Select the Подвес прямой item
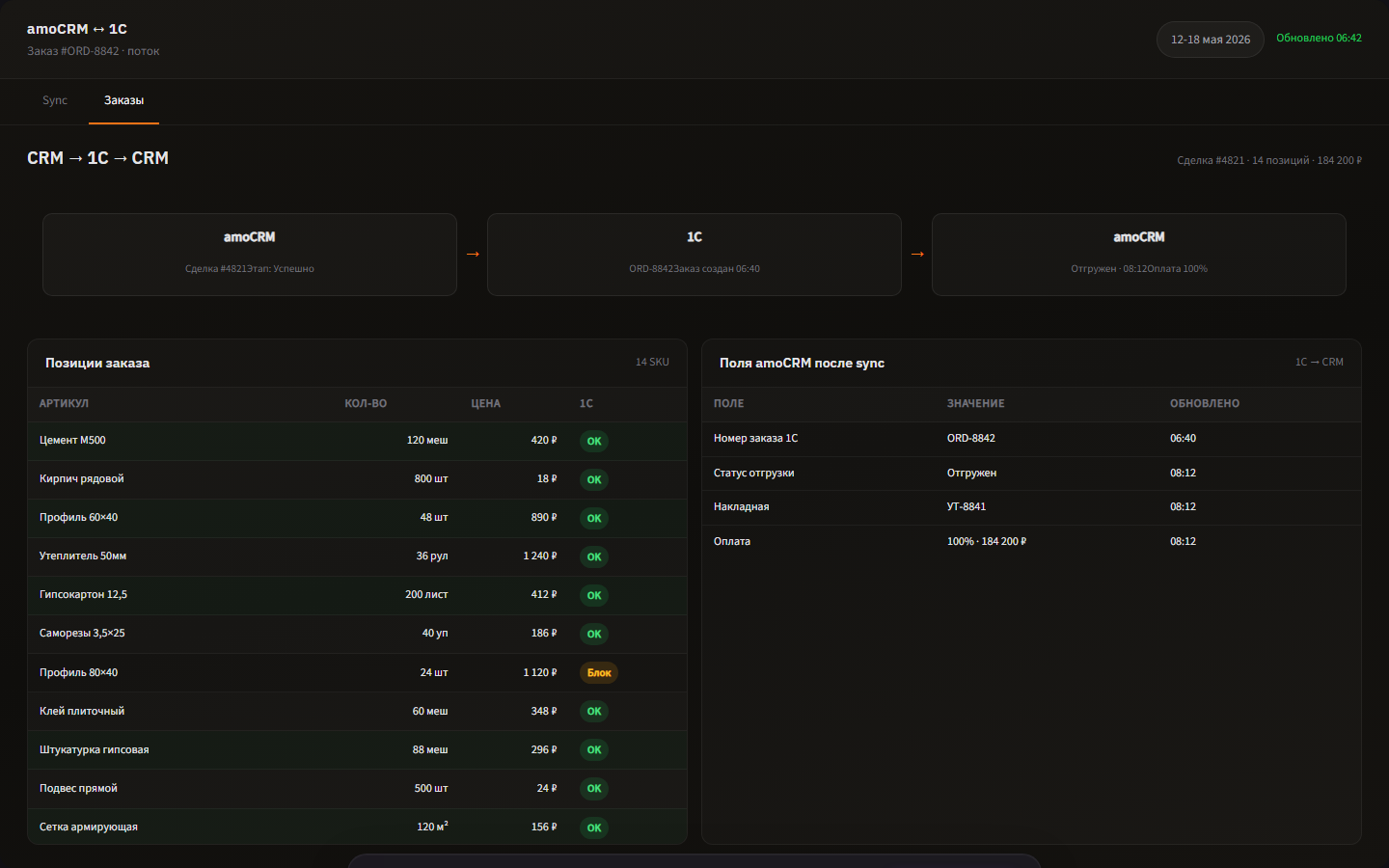This screenshot has height=868, width=1389. (78, 788)
